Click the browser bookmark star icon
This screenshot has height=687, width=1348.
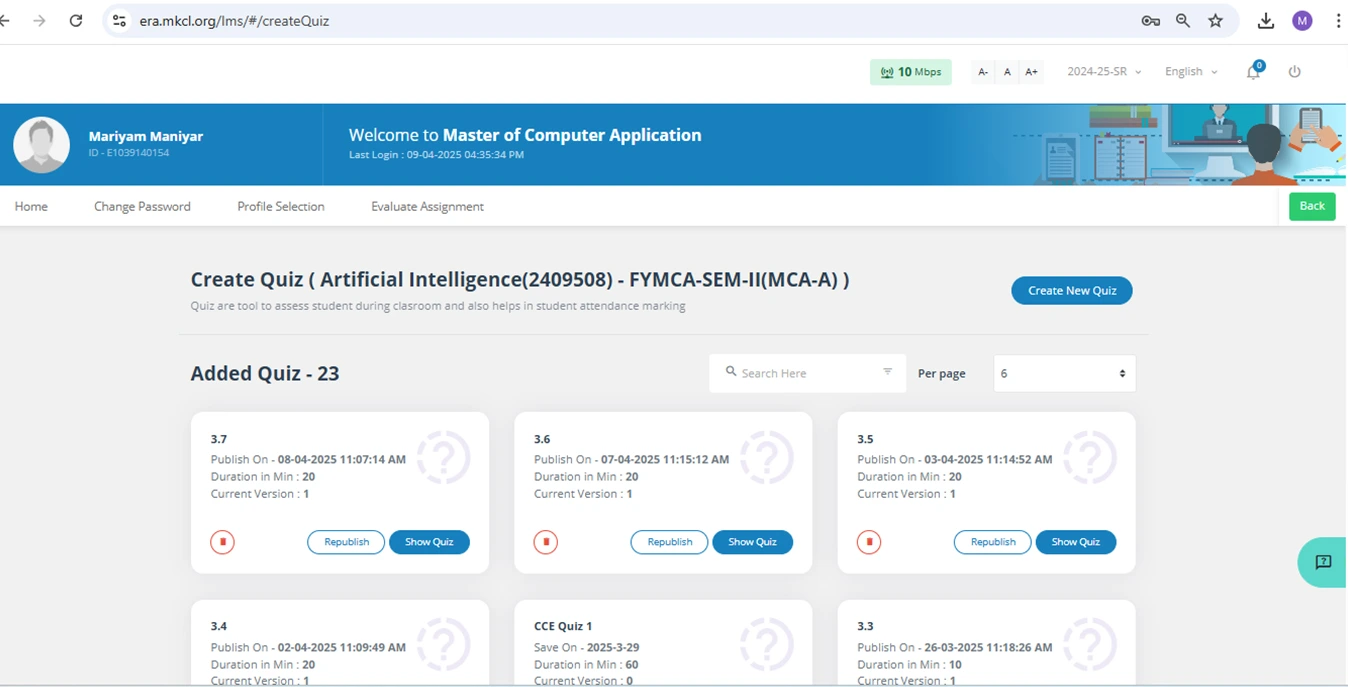pos(1215,21)
